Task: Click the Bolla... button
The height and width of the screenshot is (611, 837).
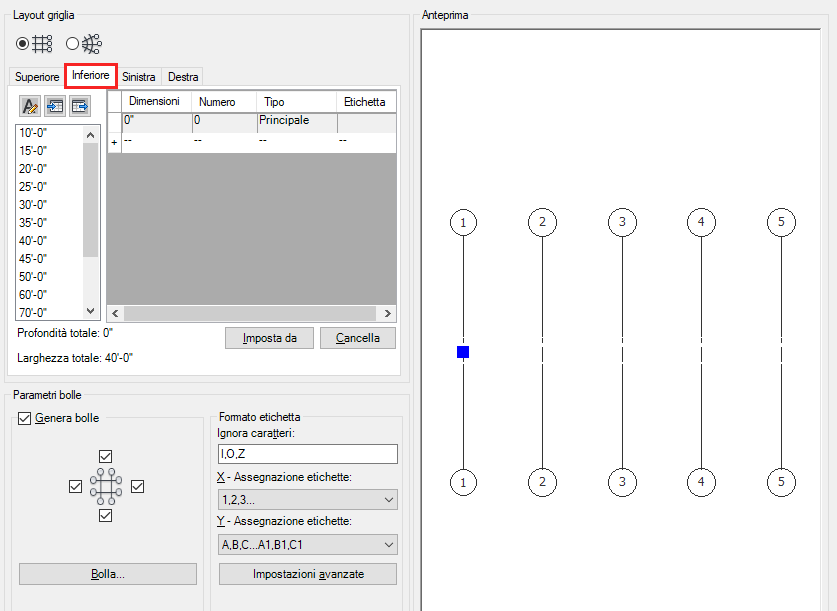Action: coord(108,574)
